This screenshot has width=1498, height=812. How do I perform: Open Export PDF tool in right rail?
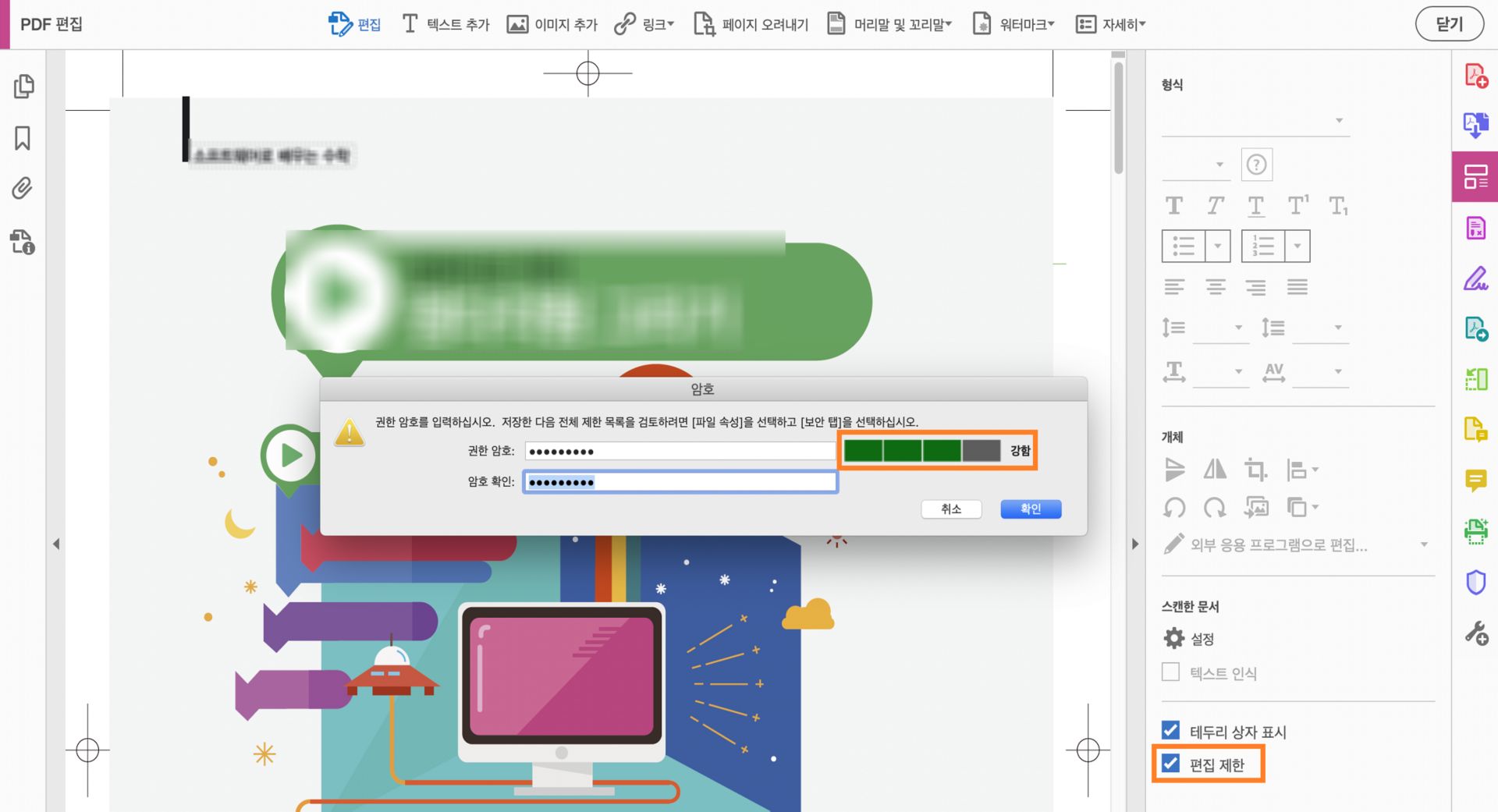pyautogui.click(x=1475, y=125)
